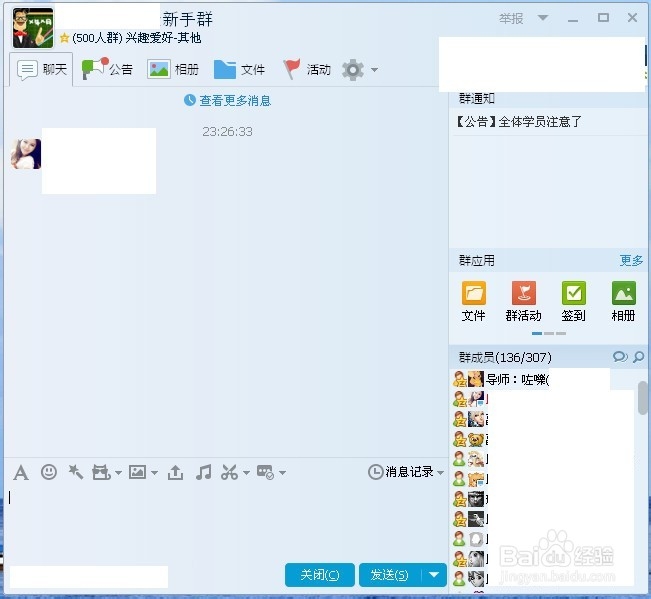This screenshot has height=599, width=651.
Task: Click the group settings gear icon
Action: tap(353, 69)
